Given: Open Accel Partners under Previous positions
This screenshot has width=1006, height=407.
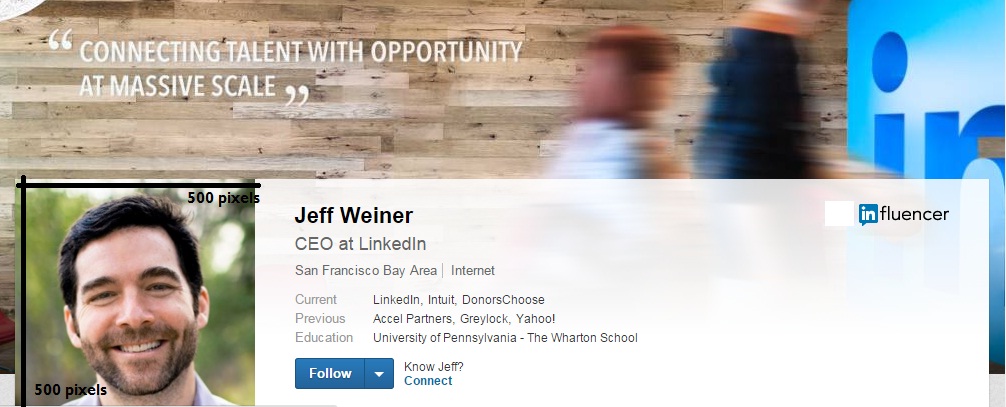Looking at the screenshot, I should pyautogui.click(x=412, y=319).
